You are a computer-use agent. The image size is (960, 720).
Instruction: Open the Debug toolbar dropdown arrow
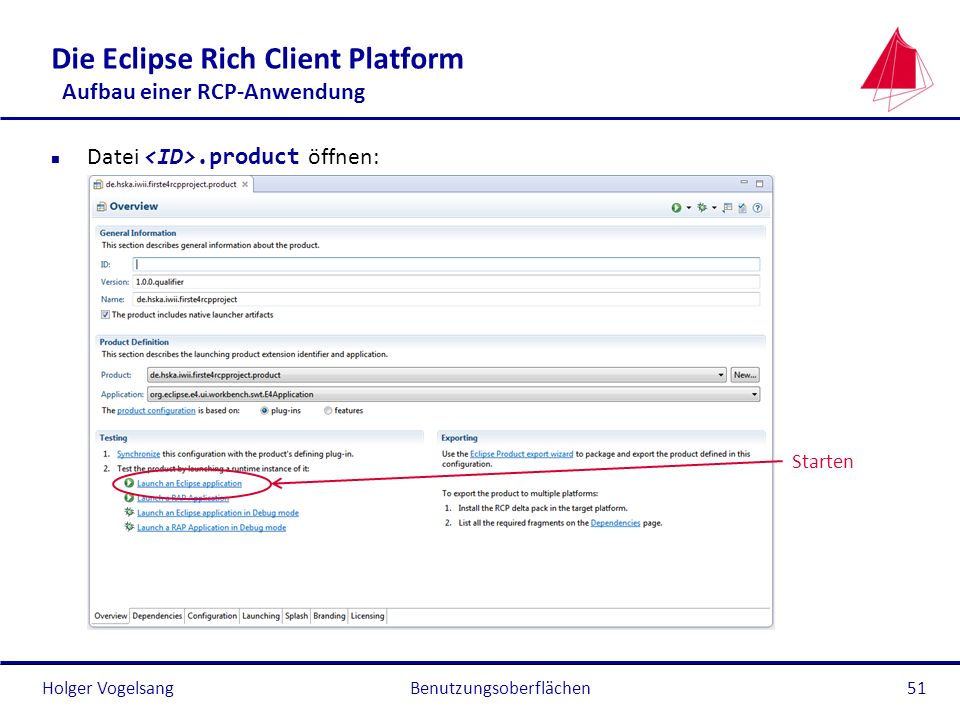[714, 208]
